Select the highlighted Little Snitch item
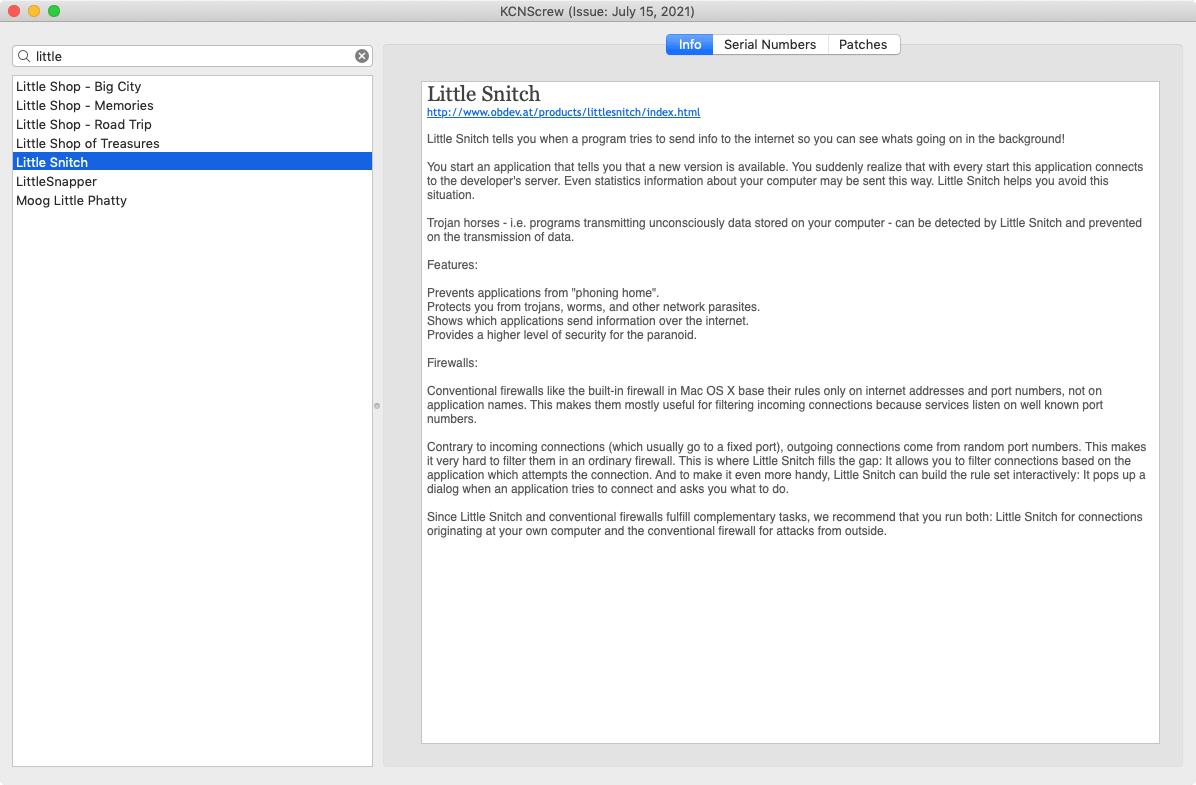The image size is (1196, 785). pos(52,163)
